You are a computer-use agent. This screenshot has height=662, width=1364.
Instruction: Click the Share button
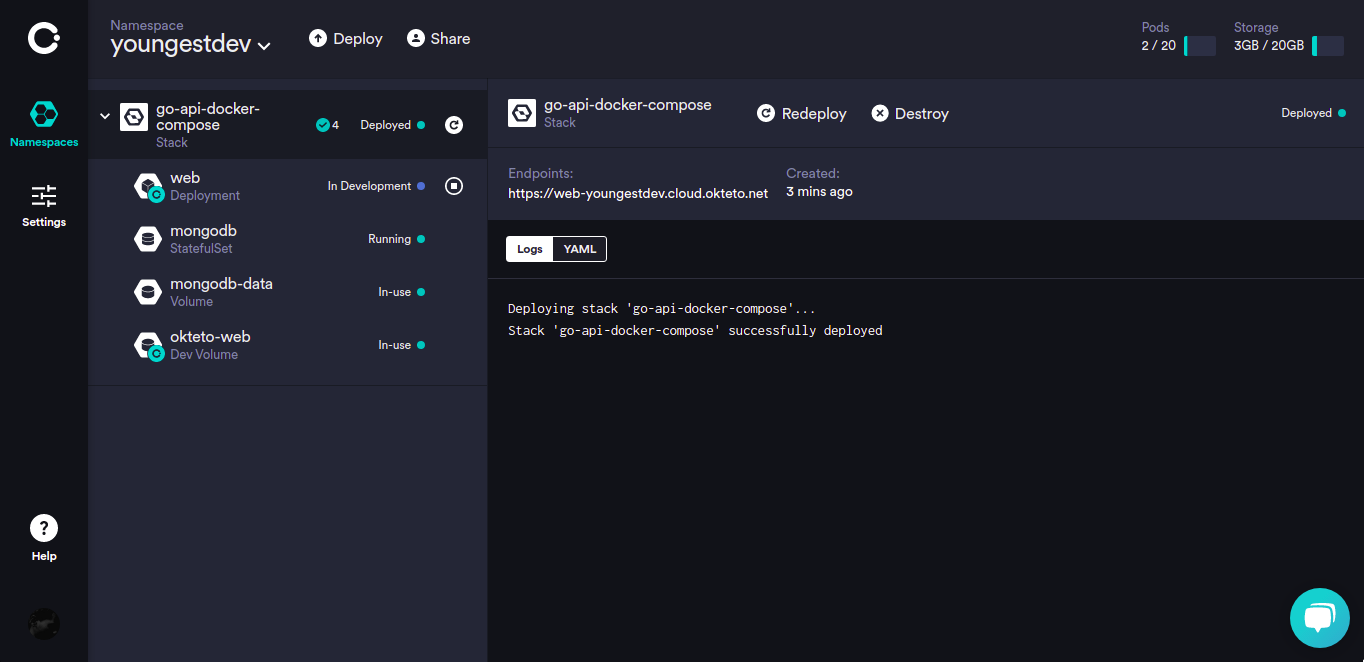point(438,39)
